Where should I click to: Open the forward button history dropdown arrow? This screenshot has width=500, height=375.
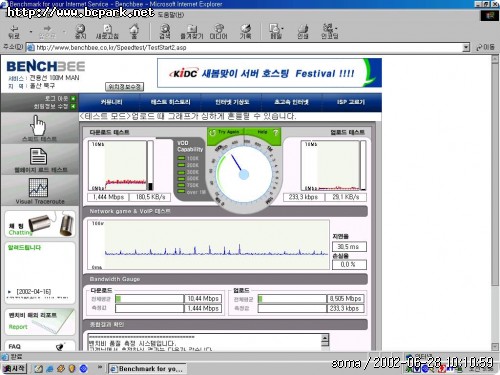point(64,32)
